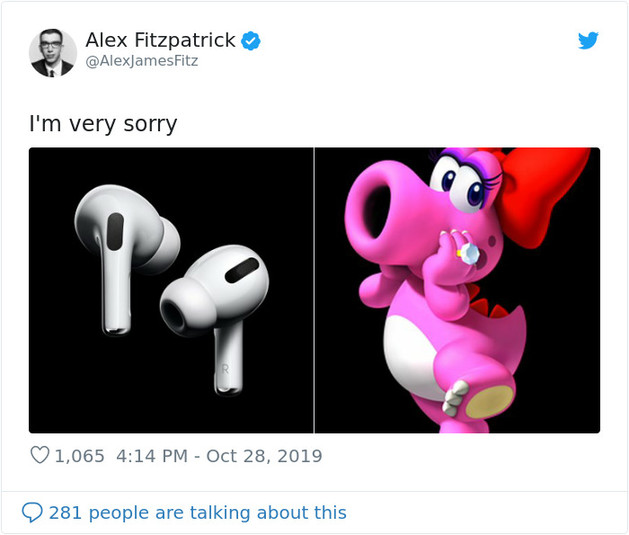Viewport: 629px width, 535px height.
Task: Click Birdo's diamond ring
Action: click(468, 253)
